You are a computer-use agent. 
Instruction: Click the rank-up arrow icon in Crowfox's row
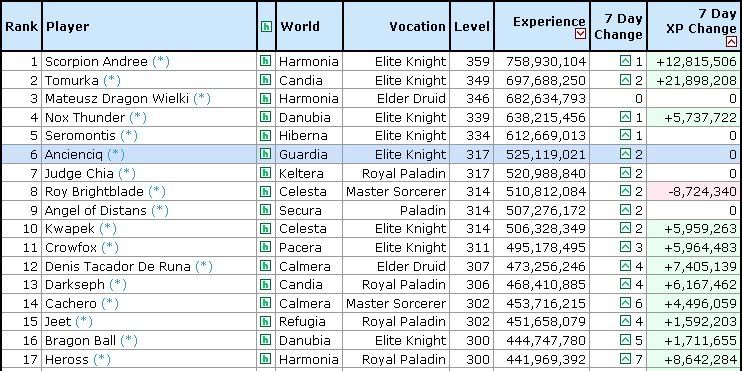click(626, 247)
